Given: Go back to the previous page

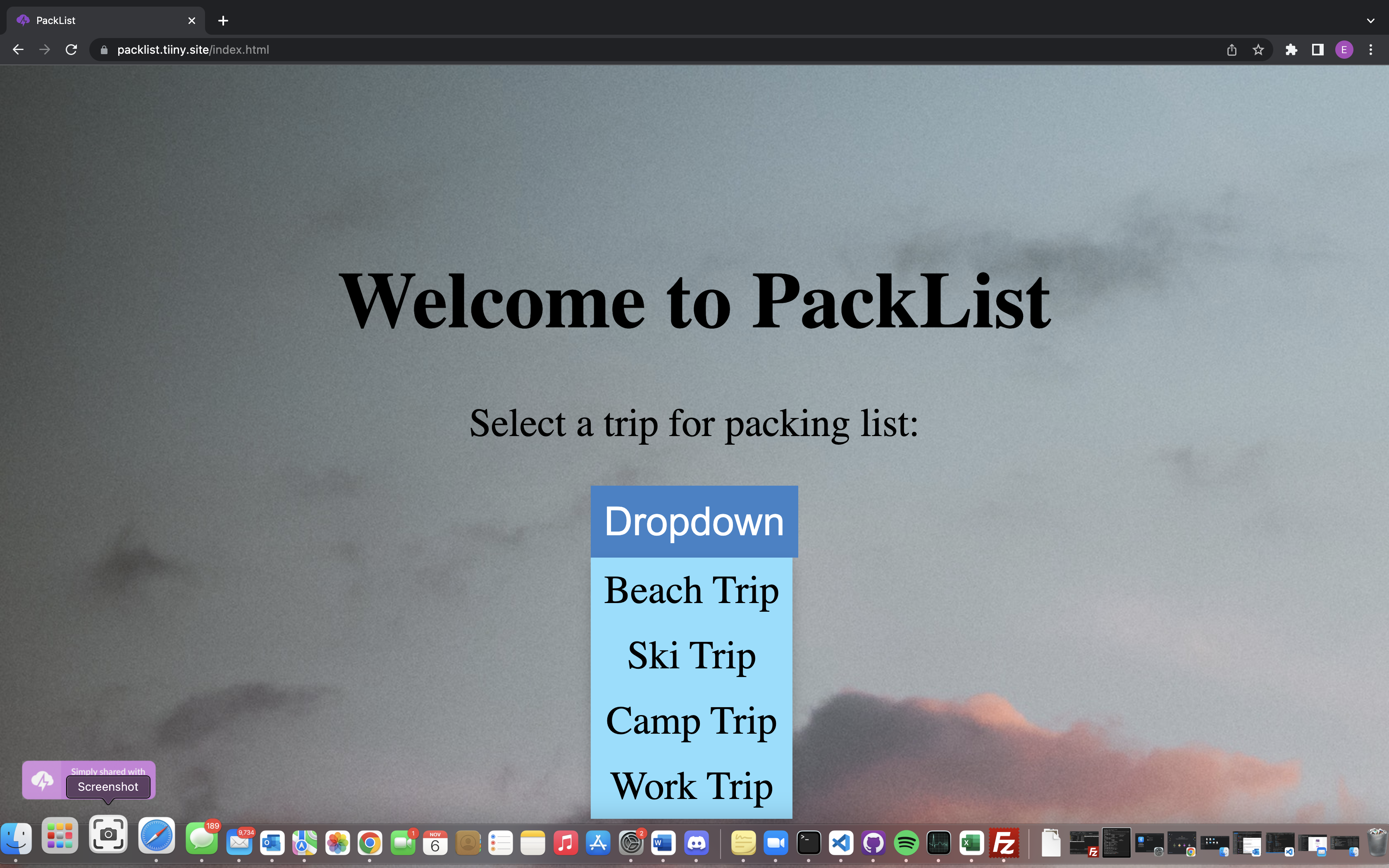Looking at the screenshot, I should point(18,50).
